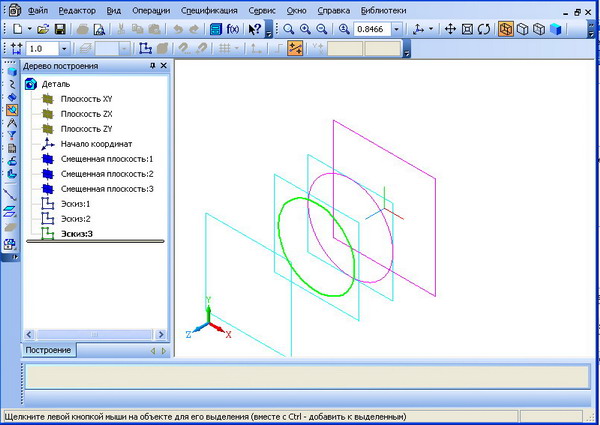Image resolution: width=600 pixels, height=425 pixels.
Task: Click the view orientation axes icon
Action: (x=419, y=29)
